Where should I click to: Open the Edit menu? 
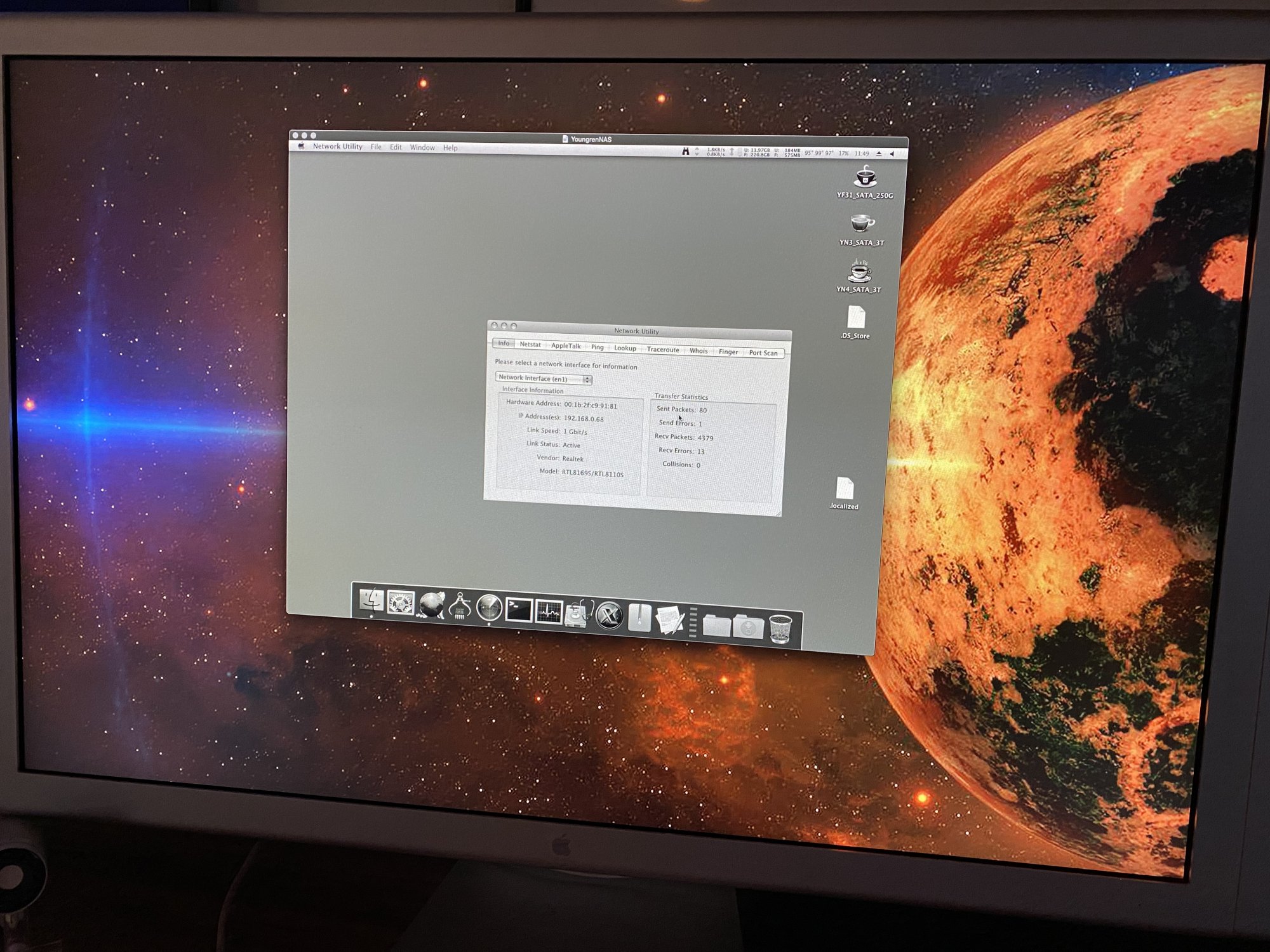click(x=396, y=147)
